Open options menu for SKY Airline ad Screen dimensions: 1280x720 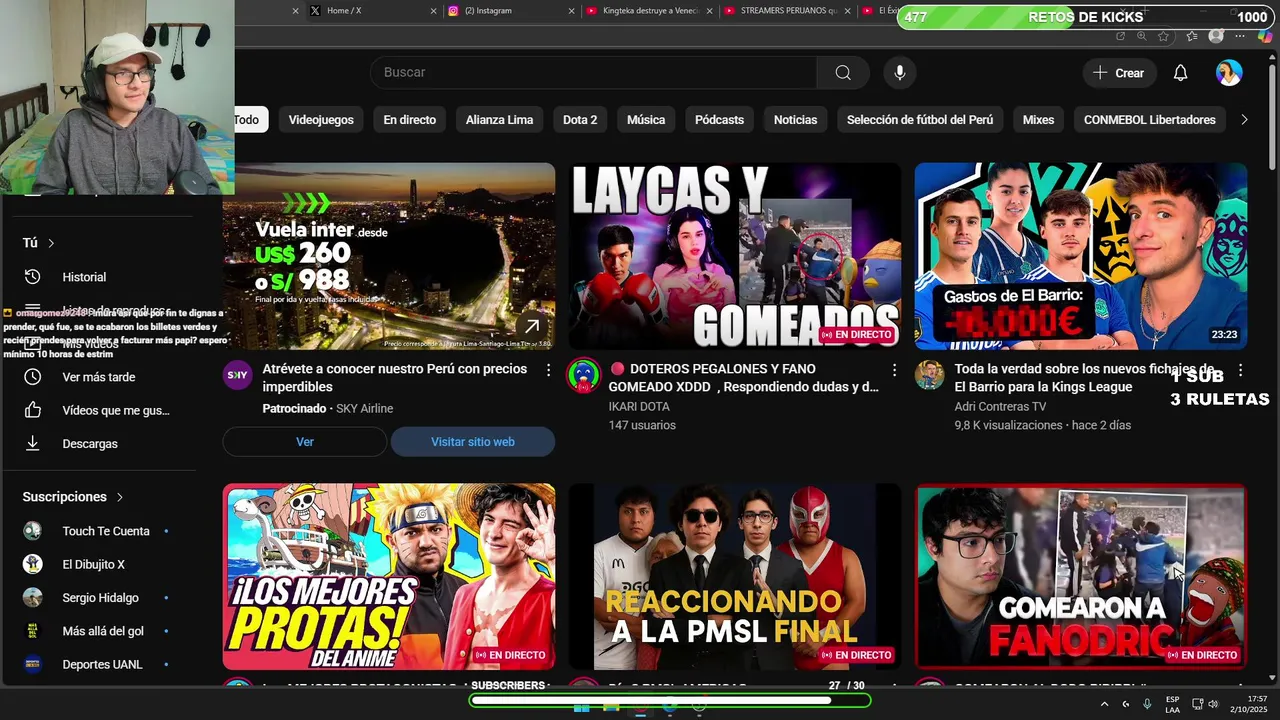(x=548, y=370)
